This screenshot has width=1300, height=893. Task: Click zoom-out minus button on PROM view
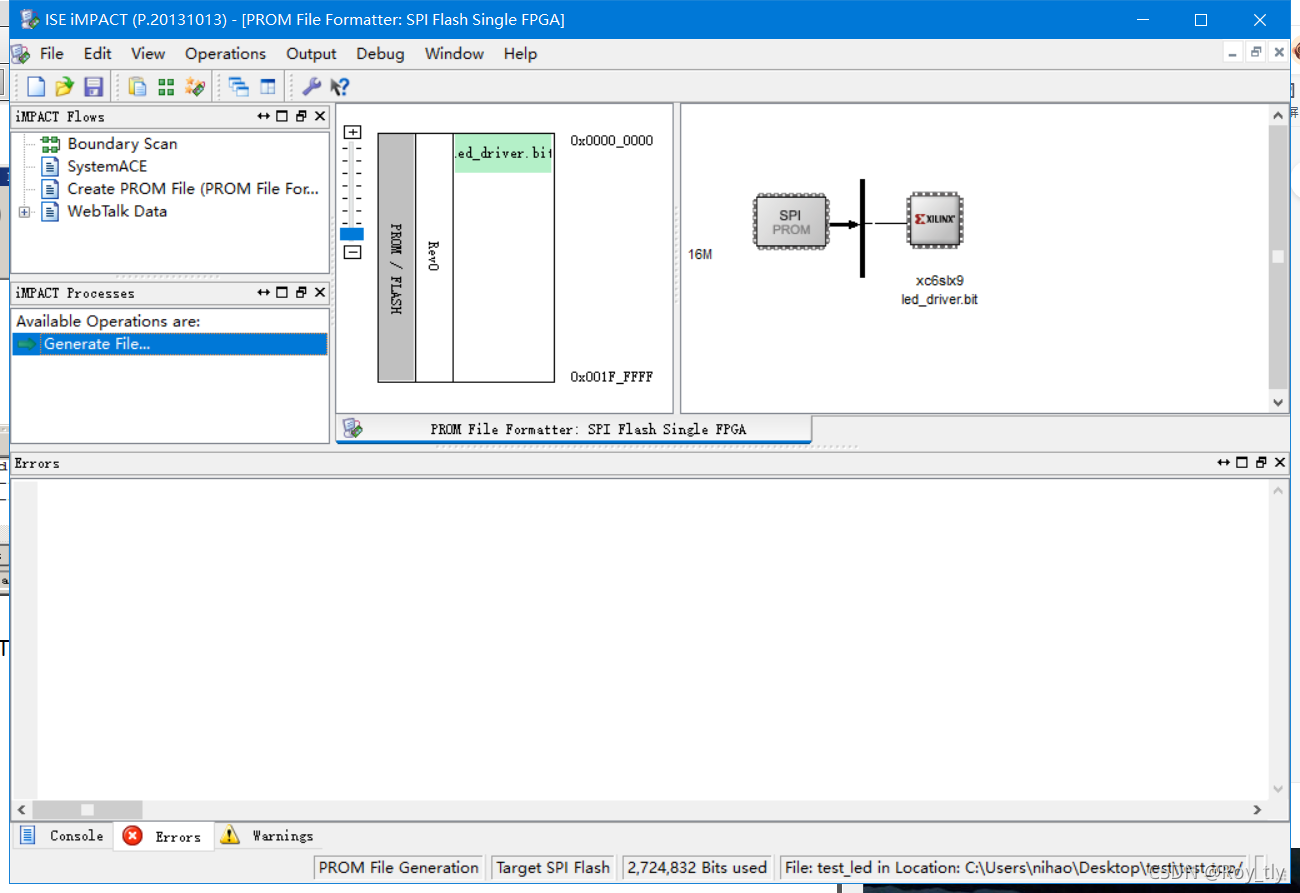coord(352,252)
